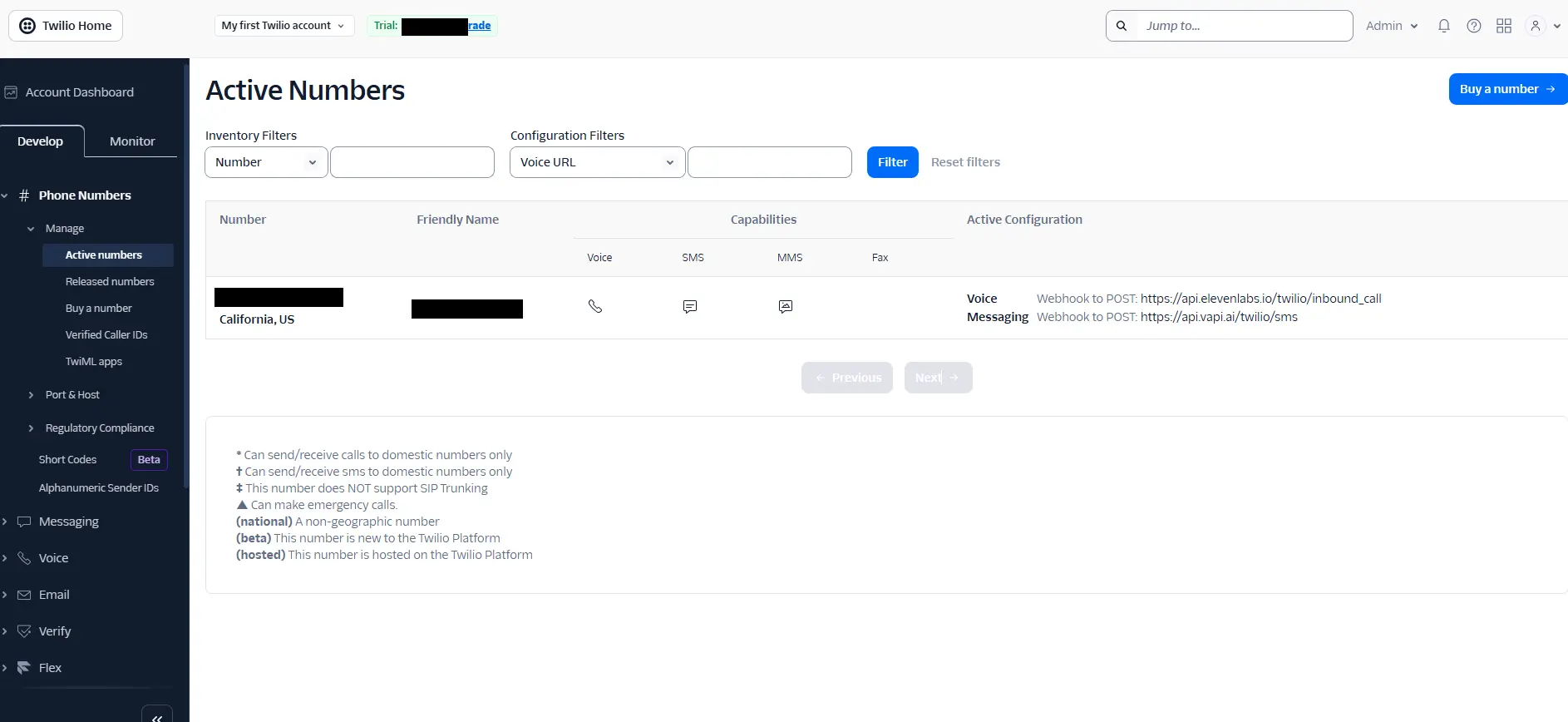Open the My first Twilio account dropdown
Viewport: 1568px width, 722px height.
(x=284, y=26)
